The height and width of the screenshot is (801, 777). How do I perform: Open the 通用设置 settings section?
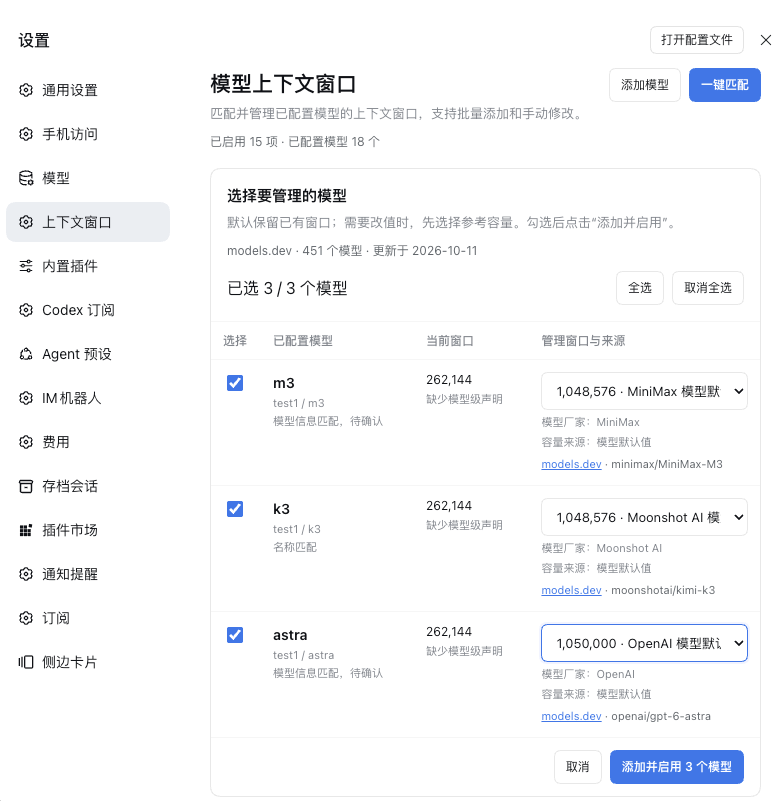(x=88, y=90)
